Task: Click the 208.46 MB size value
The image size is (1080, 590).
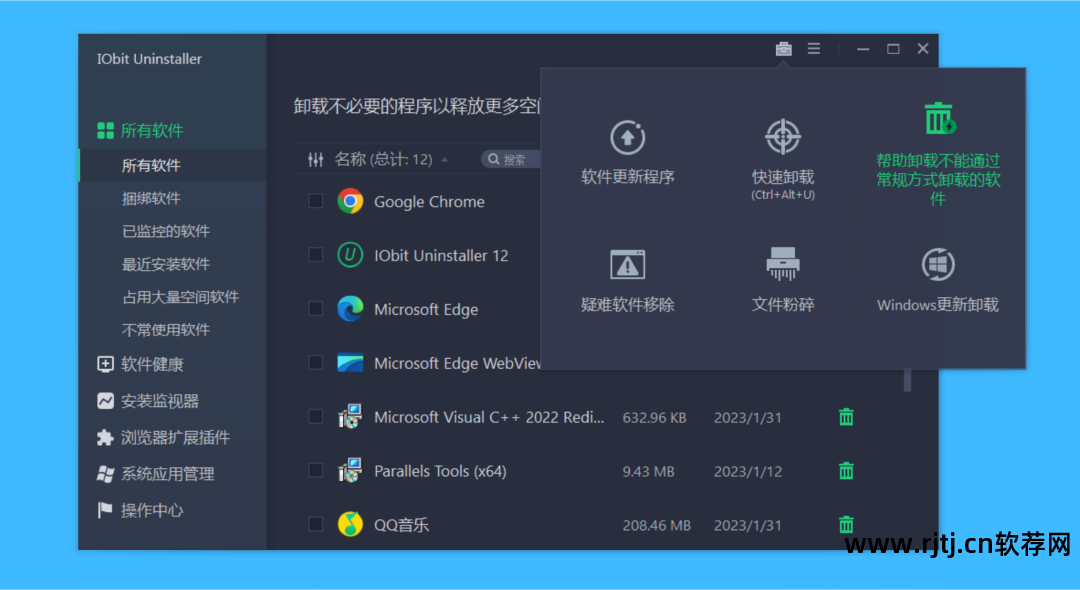Action: [x=656, y=525]
